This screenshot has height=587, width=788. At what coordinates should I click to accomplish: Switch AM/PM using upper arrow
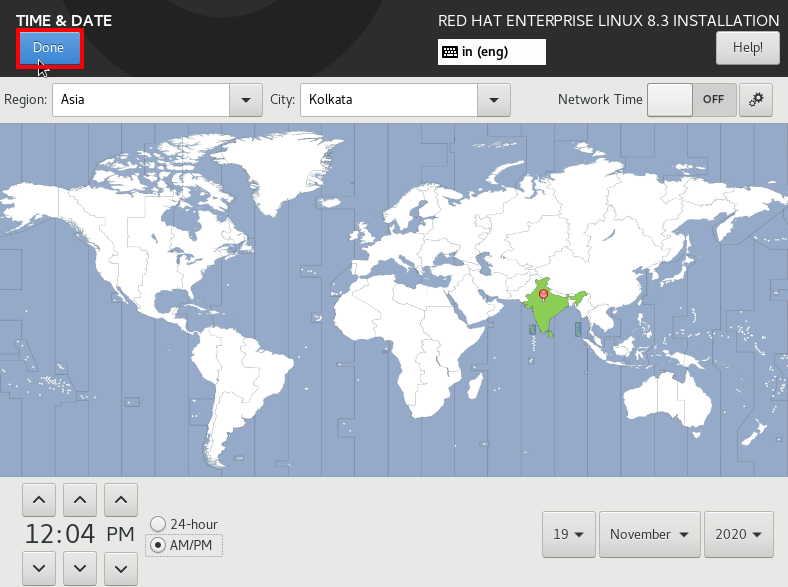coord(121,500)
